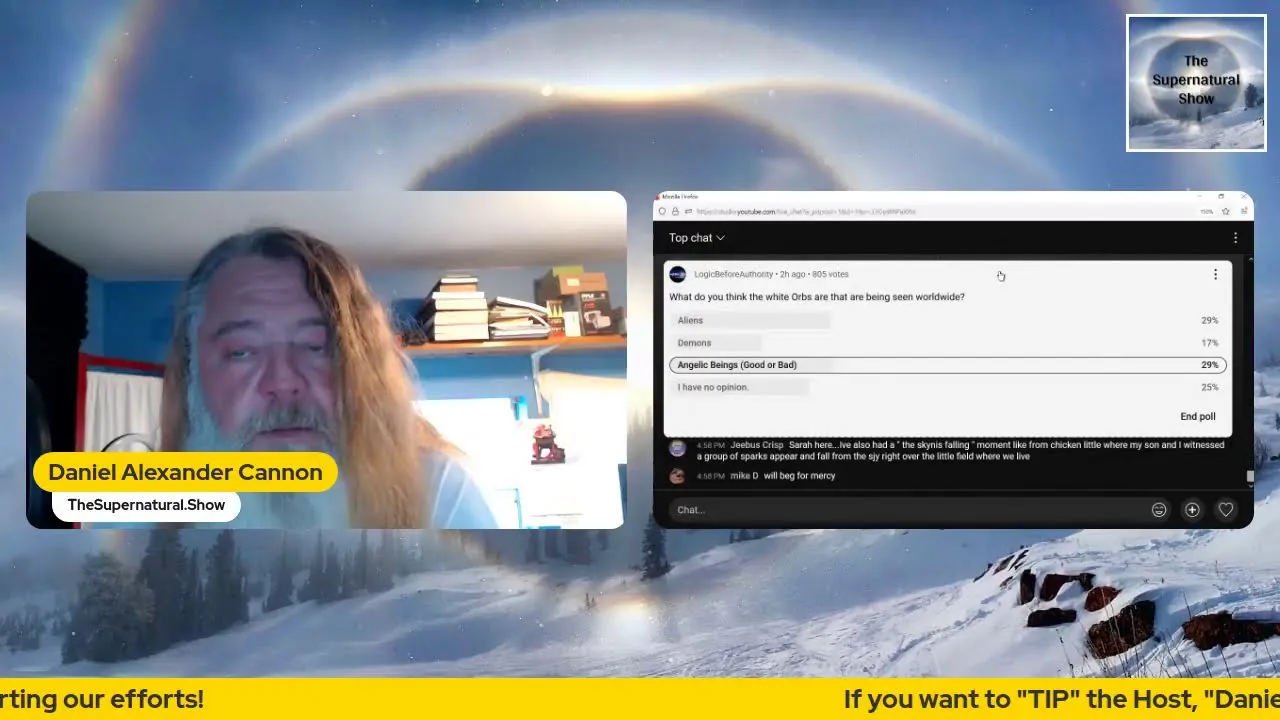
Task: Click the heart reaction icon
Action: tap(1226, 510)
